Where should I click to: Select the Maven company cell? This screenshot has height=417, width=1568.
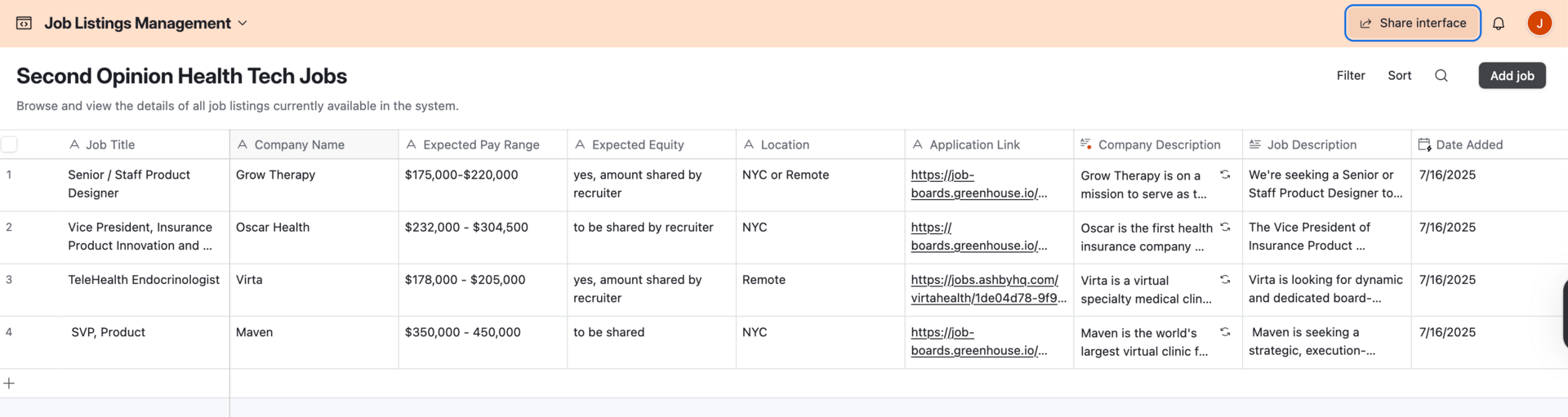click(314, 342)
